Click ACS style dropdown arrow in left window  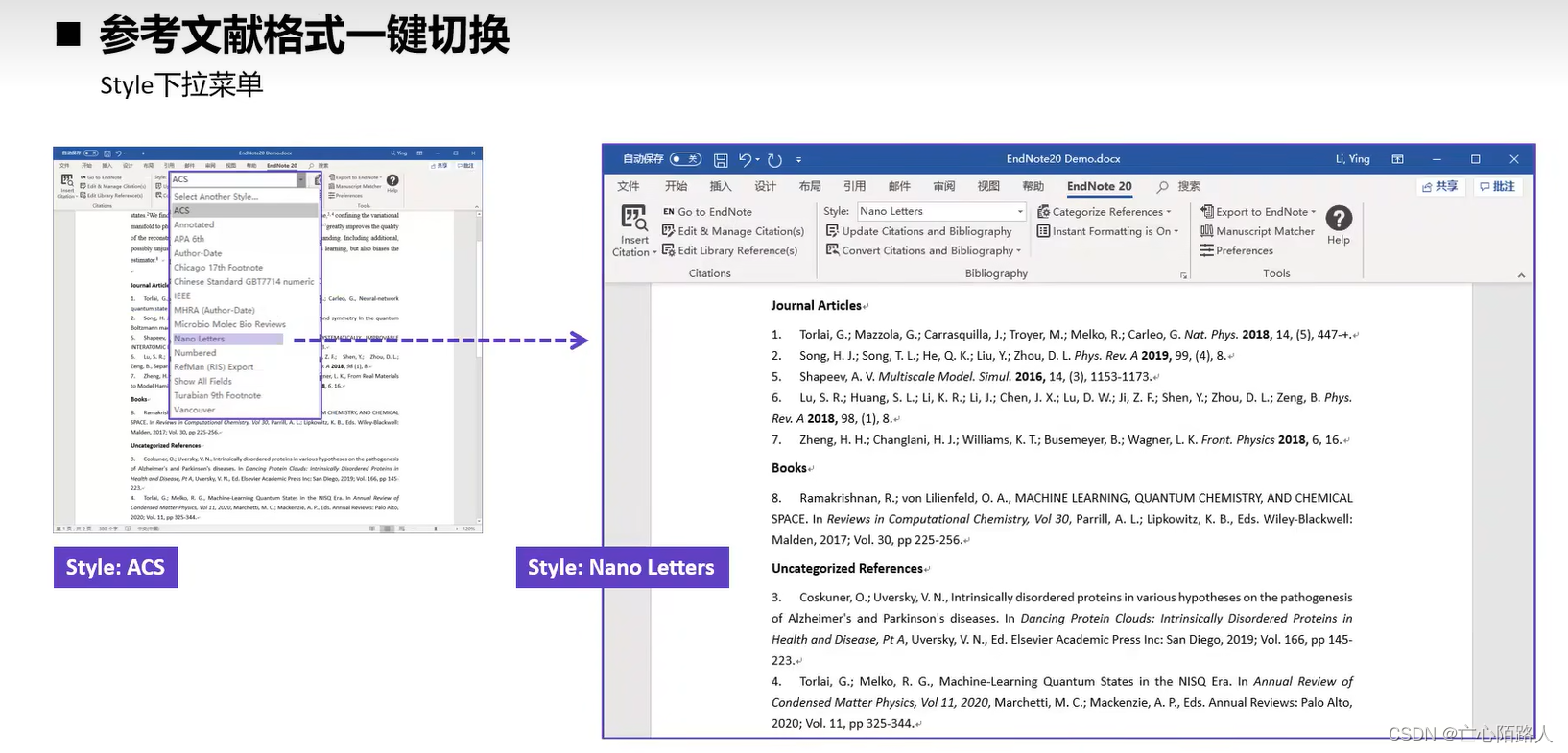(x=301, y=179)
